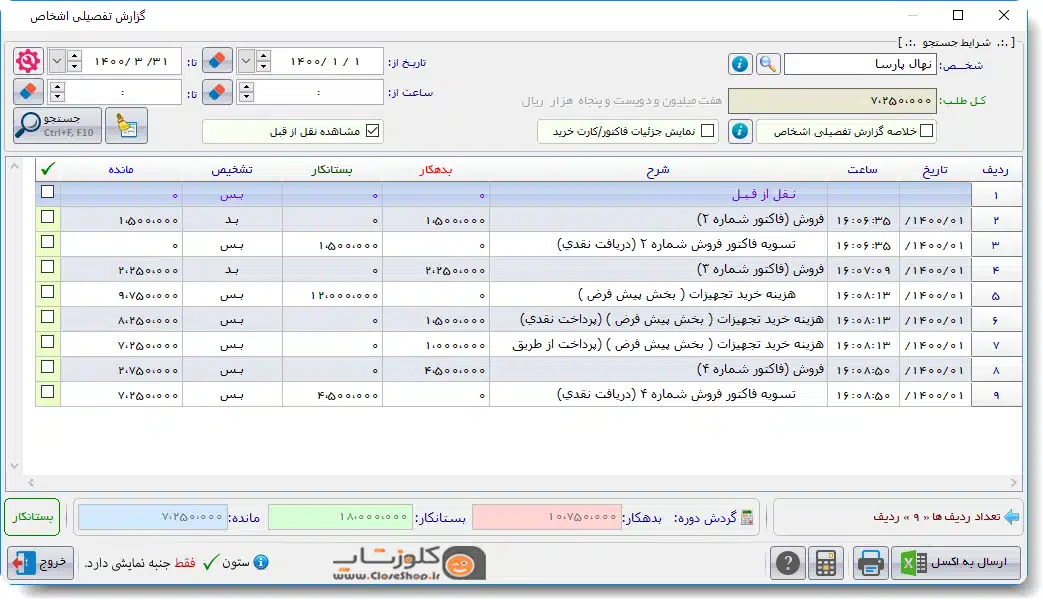Screen dimensions: 1043x600
Task: Click the help question mark button
Action: (x=788, y=563)
